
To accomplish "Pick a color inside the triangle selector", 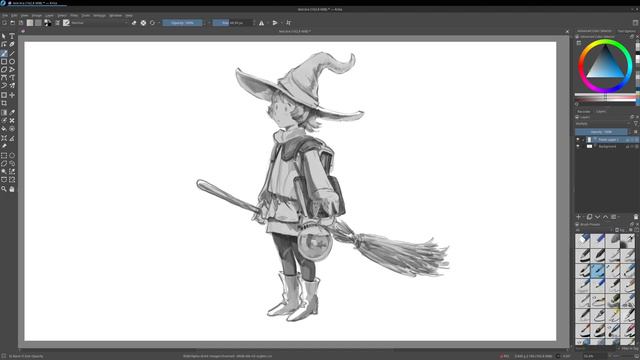I will pyautogui.click(x=605, y=67).
